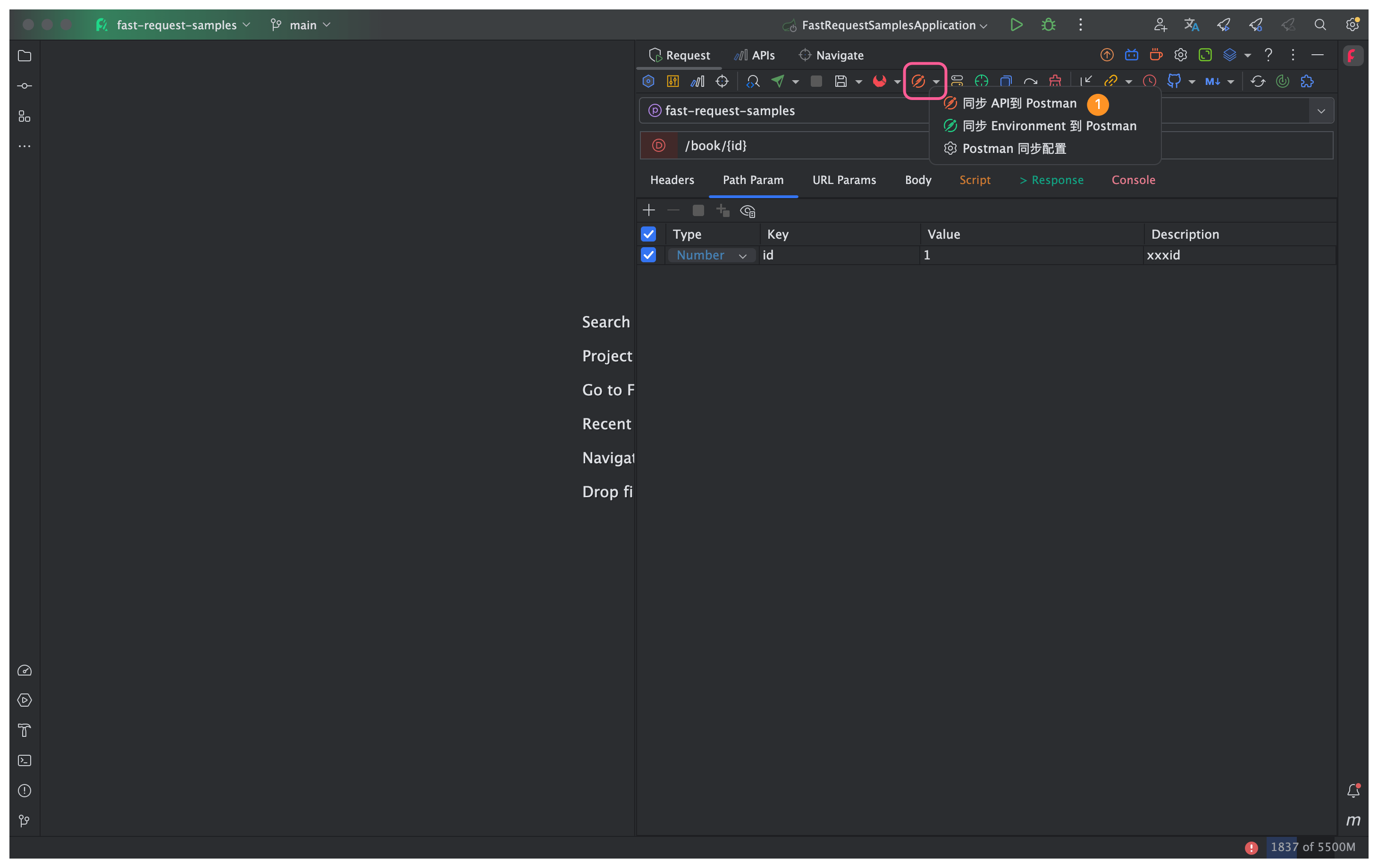Expand the fast-request-samples project selector chevron
The width and height of the screenshot is (1378, 868).
1321,111
